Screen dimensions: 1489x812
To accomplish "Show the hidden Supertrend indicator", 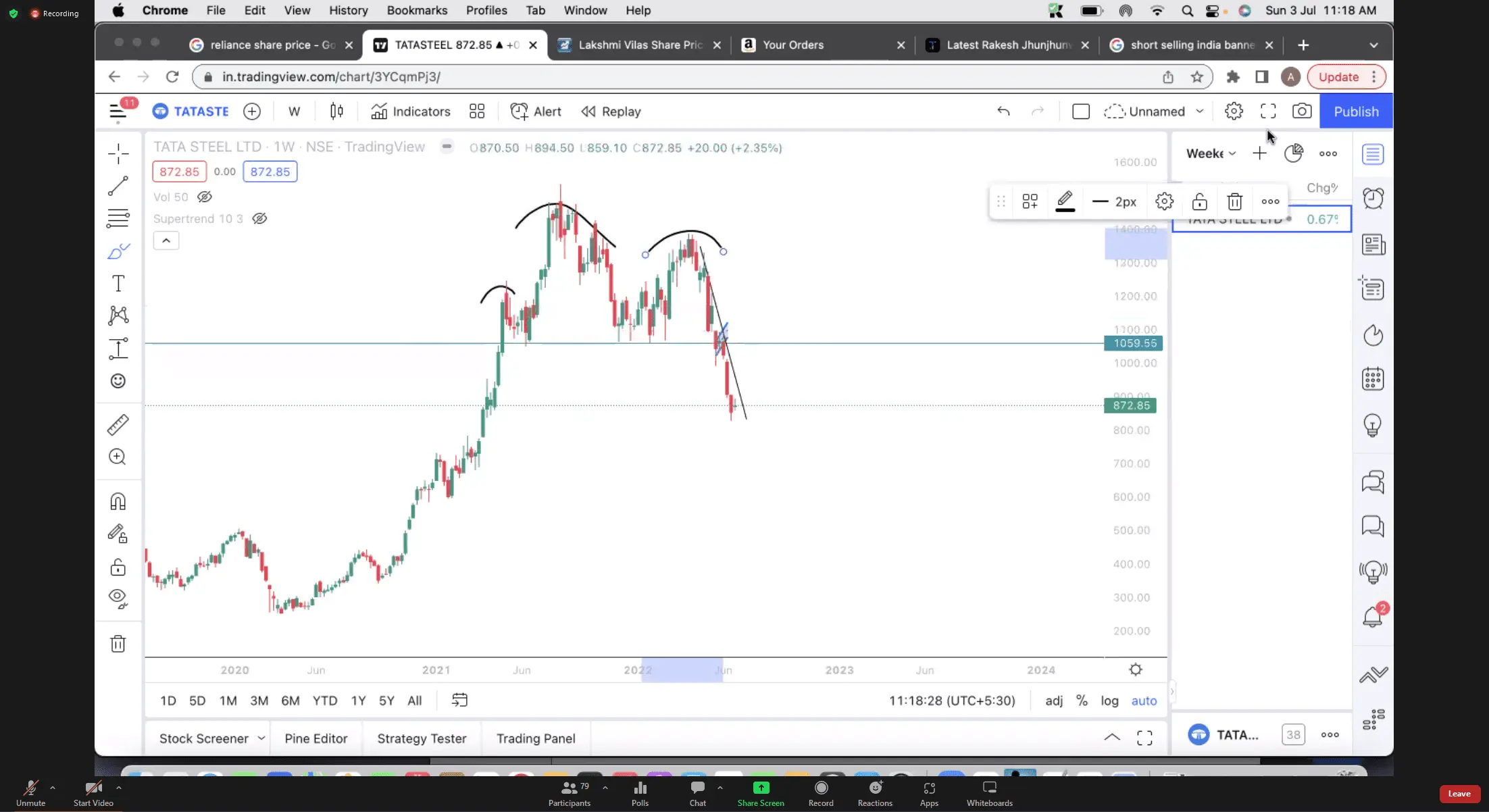I will pos(259,218).
